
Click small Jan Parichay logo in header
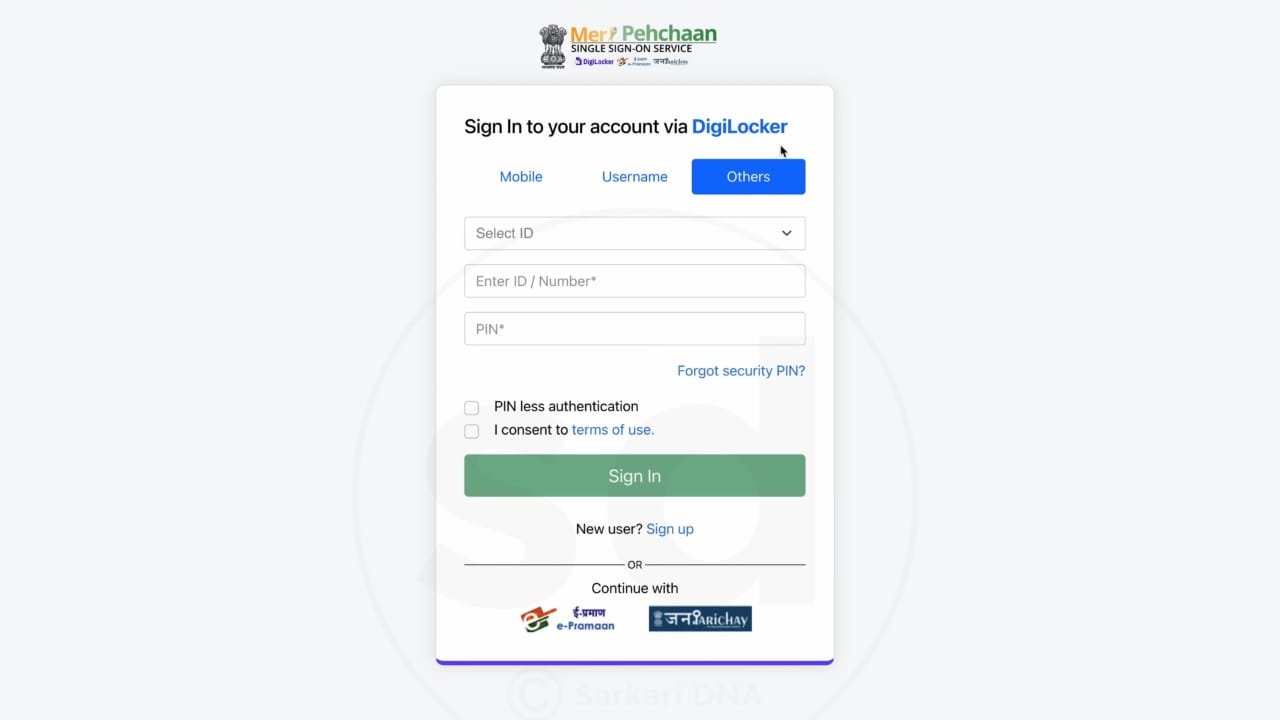click(x=671, y=61)
